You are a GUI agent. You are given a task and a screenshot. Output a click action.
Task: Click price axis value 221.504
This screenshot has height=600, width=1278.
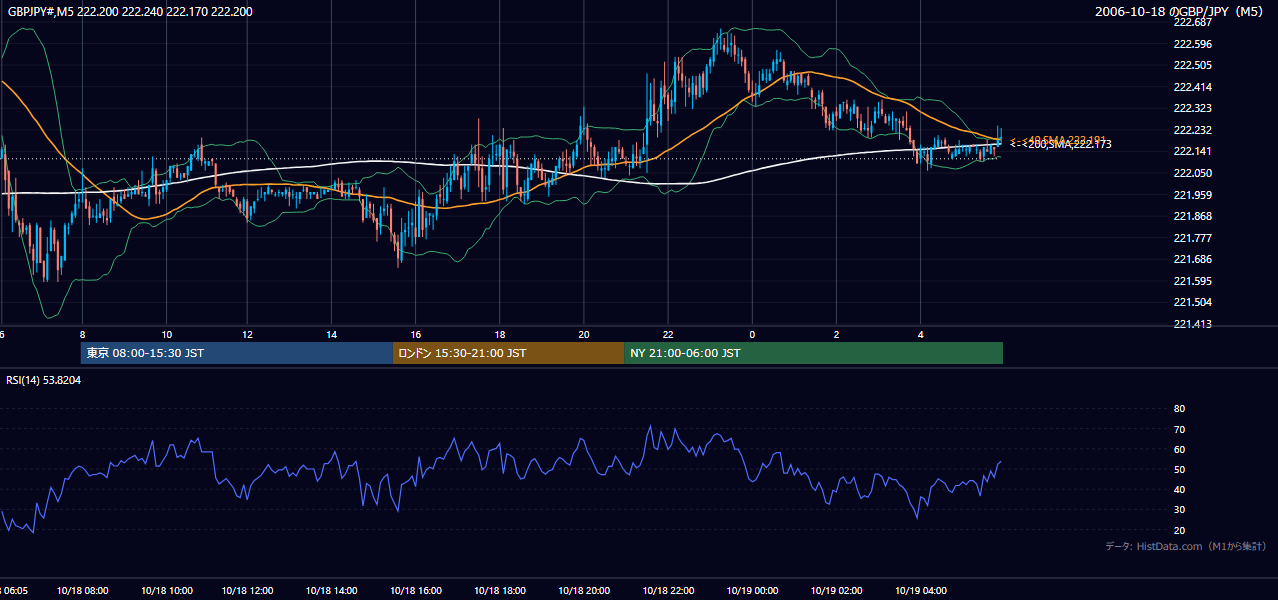1192,302
